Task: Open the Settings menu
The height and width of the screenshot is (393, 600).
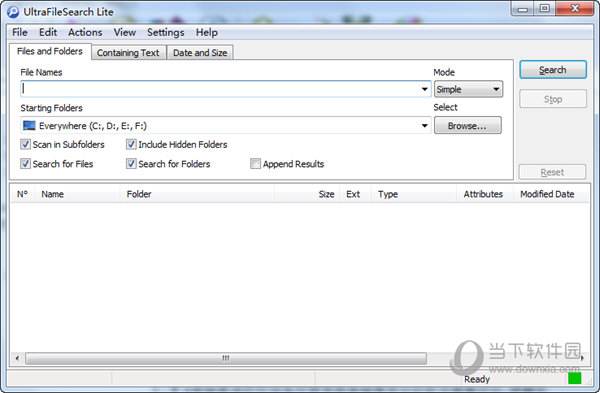Action: tap(166, 33)
